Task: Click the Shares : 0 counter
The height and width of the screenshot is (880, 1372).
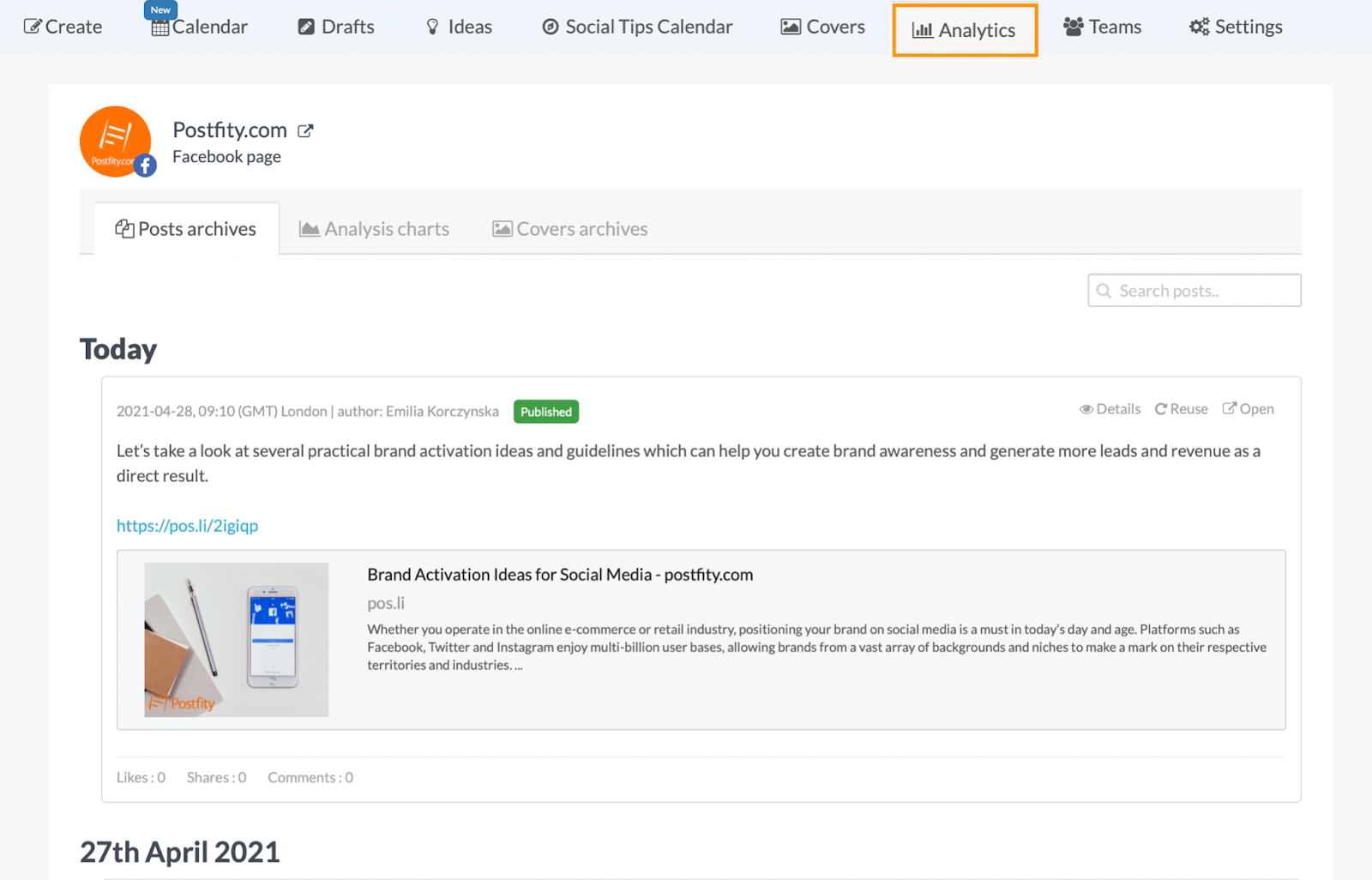Action: [x=216, y=778]
